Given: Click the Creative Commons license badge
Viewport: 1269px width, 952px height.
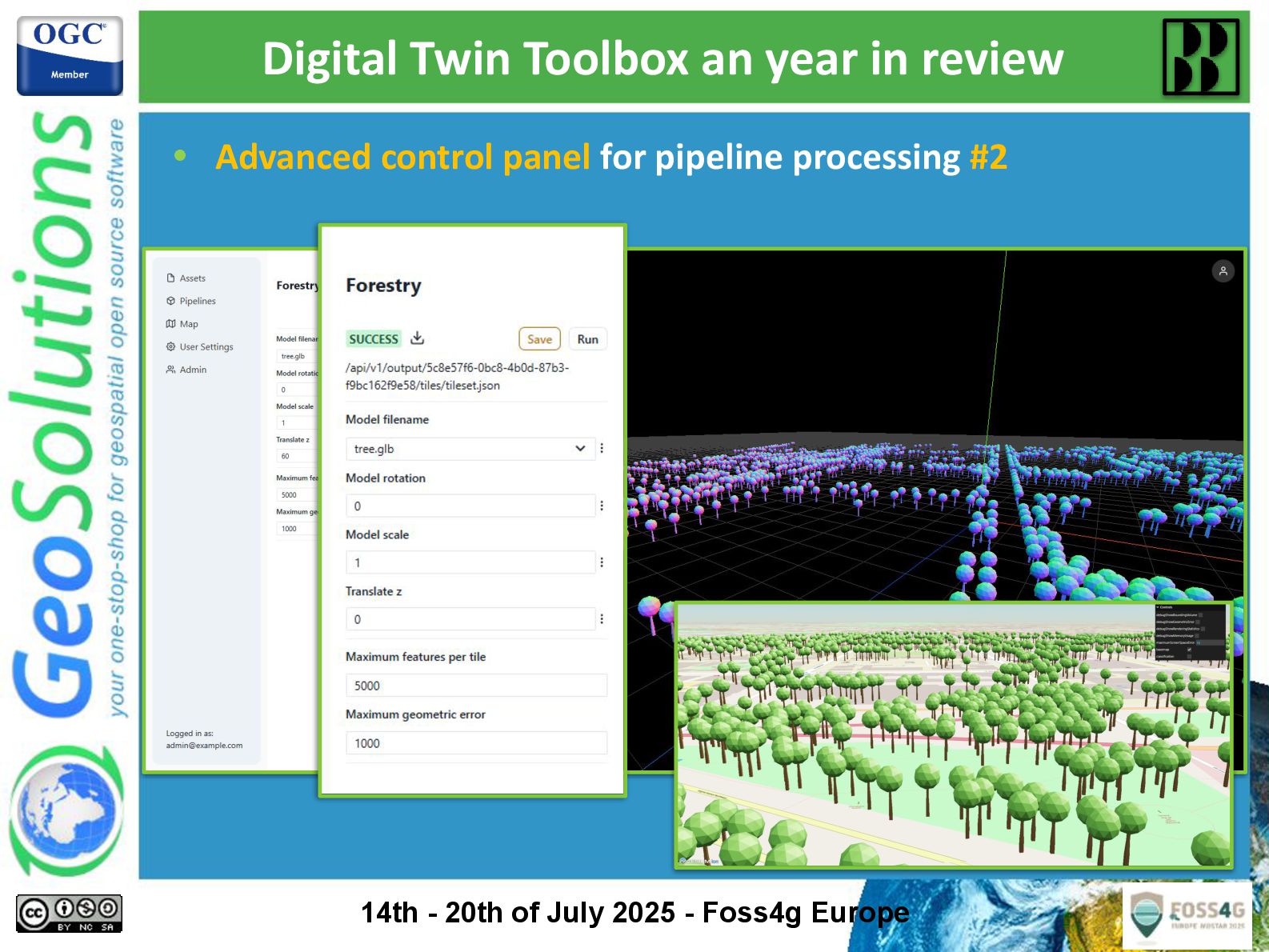Looking at the screenshot, I should pos(69,913).
